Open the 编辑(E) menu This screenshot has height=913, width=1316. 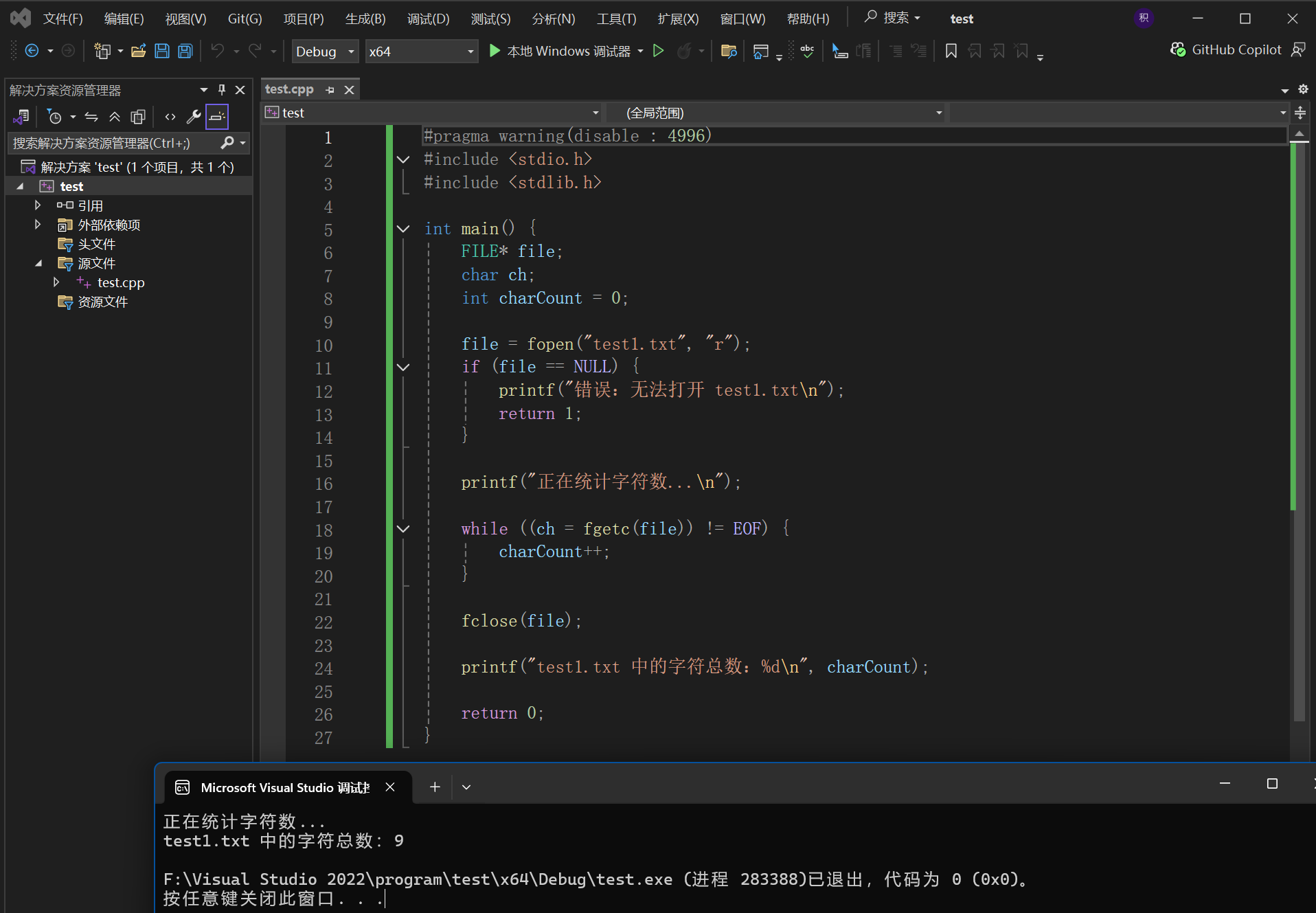point(124,19)
